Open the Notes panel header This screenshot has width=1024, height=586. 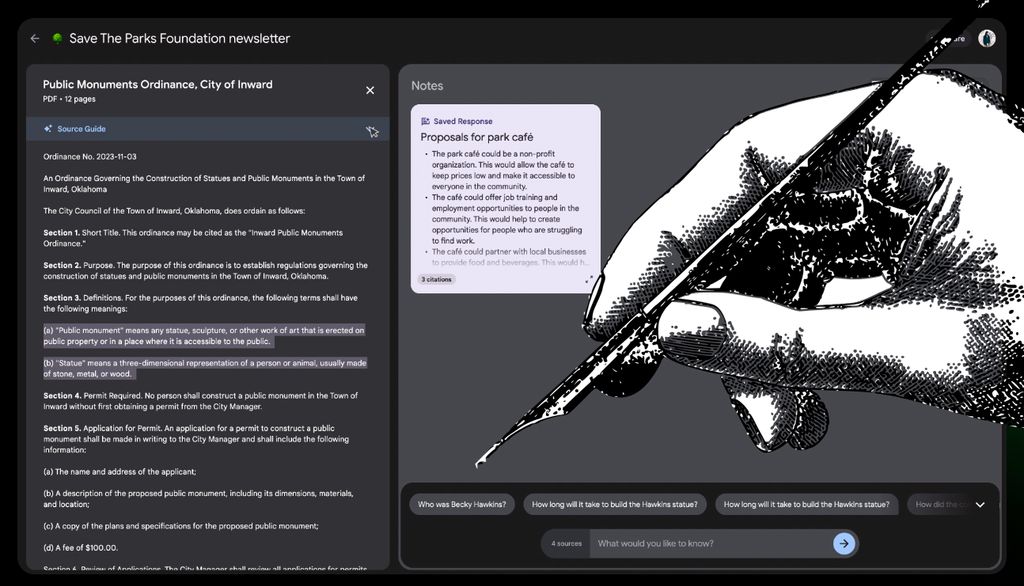(427, 86)
